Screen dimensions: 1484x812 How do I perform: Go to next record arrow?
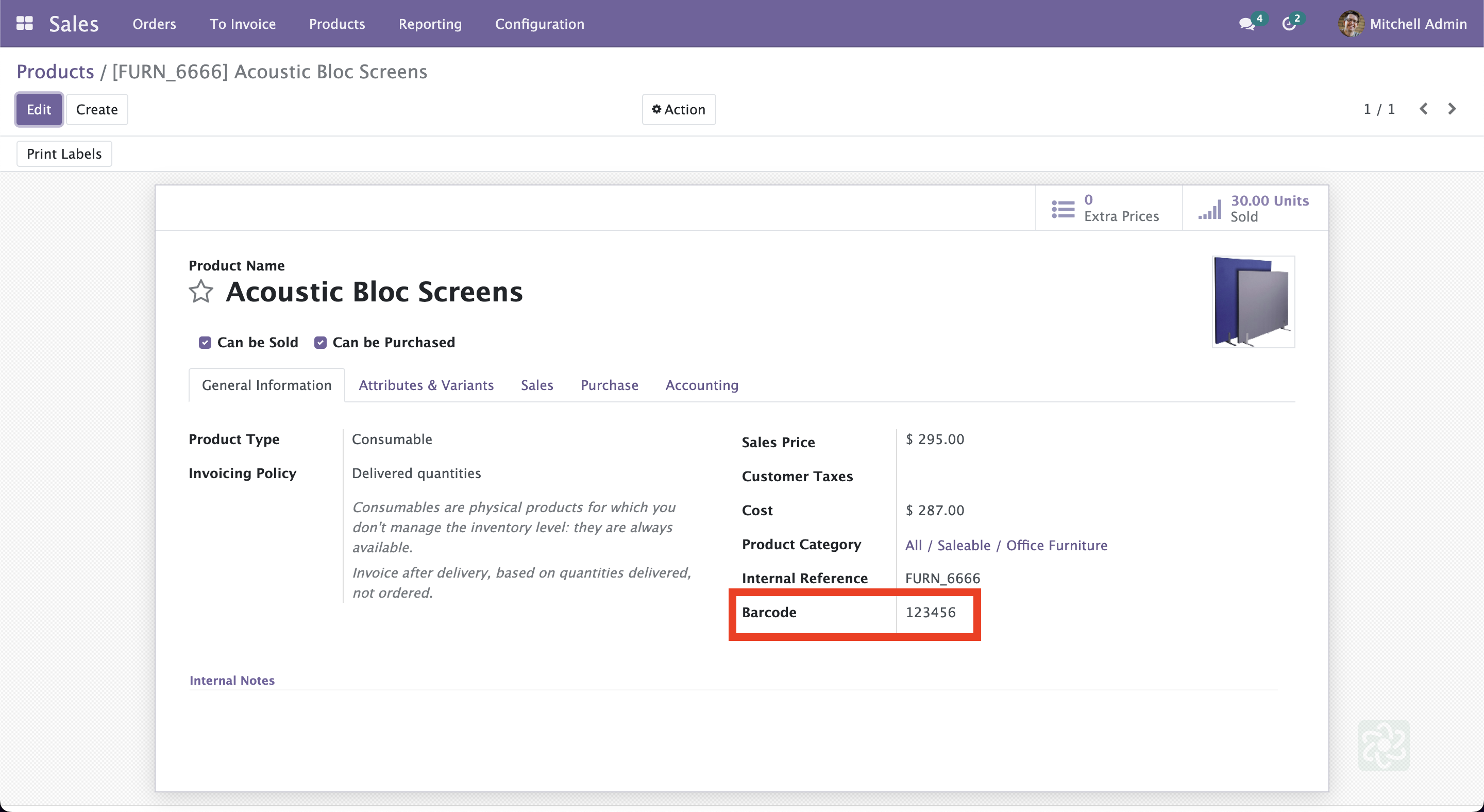[x=1452, y=109]
